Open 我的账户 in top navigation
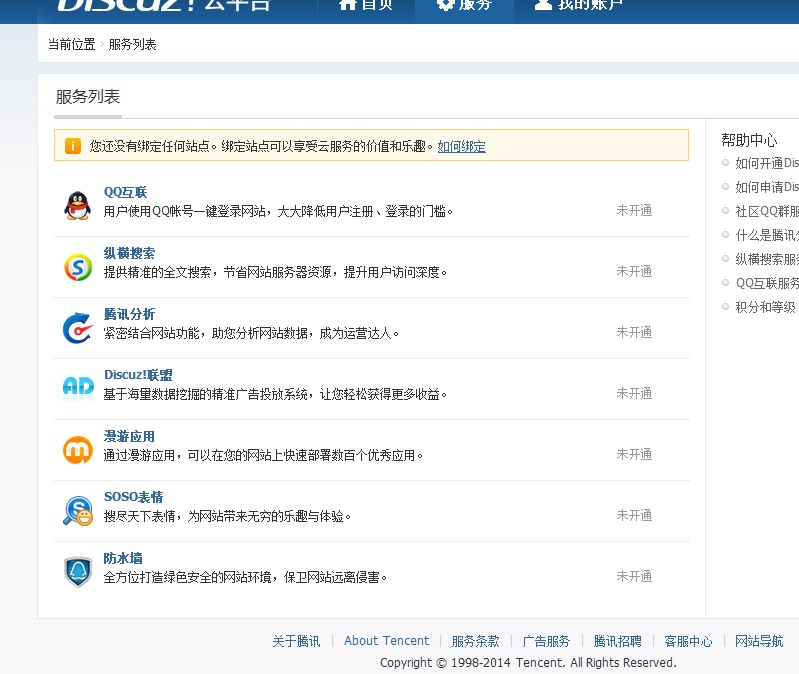Image resolution: width=799 pixels, height=674 pixels. (579, 5)
